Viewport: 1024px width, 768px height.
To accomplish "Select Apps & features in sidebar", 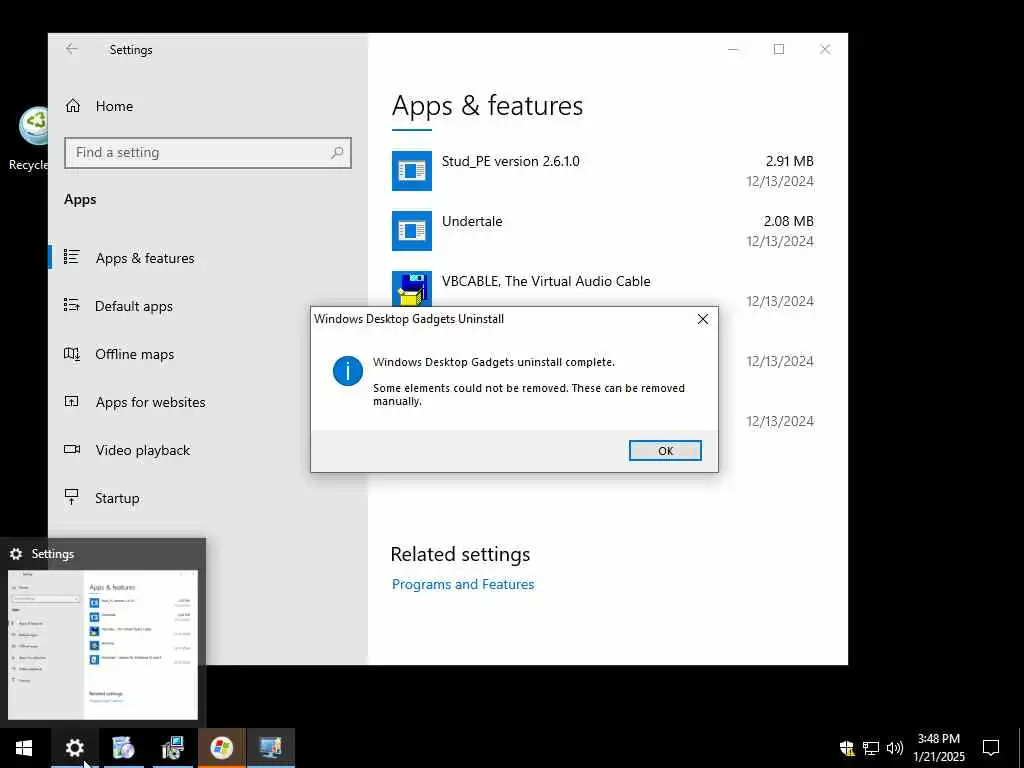I will pyautogui.click(x=144, y=258).
